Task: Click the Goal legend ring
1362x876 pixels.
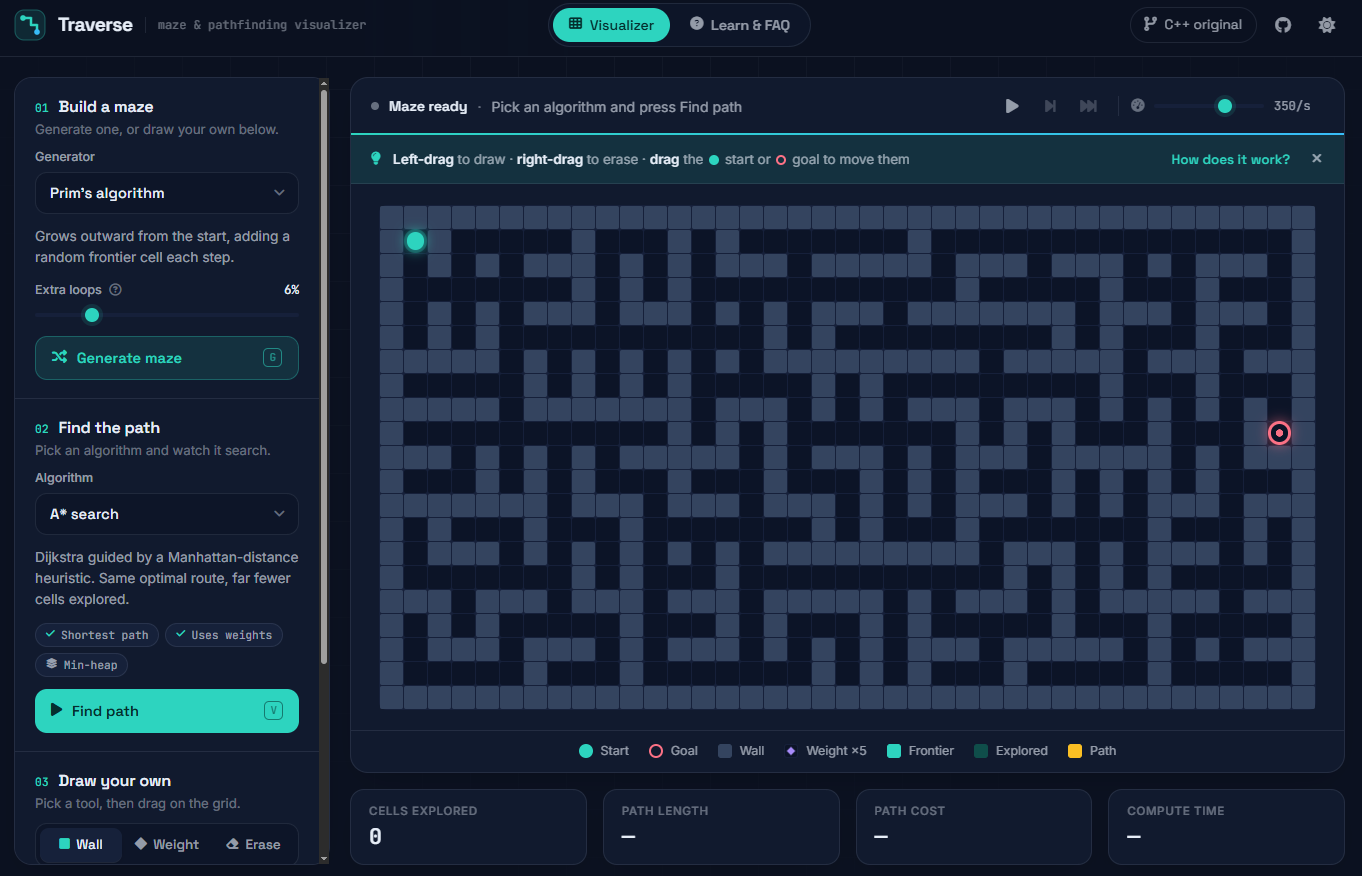Action: 656,751
